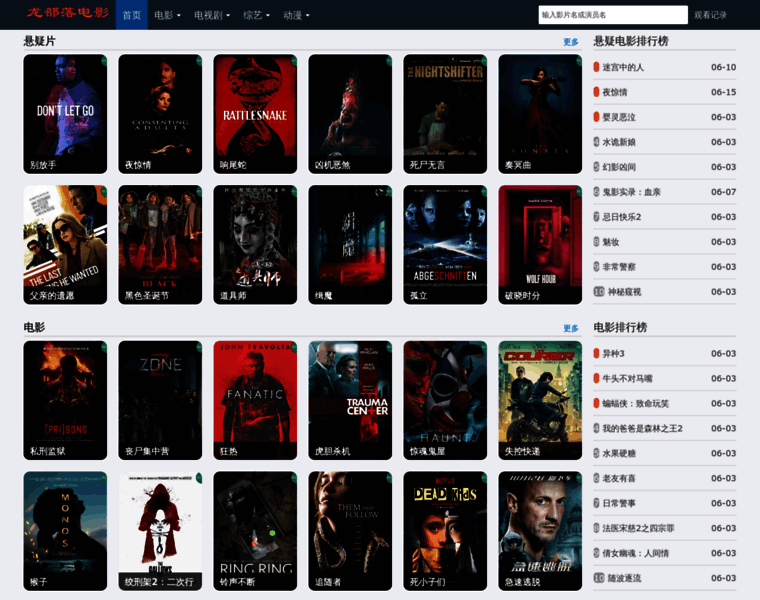The height and width of the screenshot is (600, 760).
Task: Click 更多 link in 悬疑片 section
Action: tap(570, 42)
